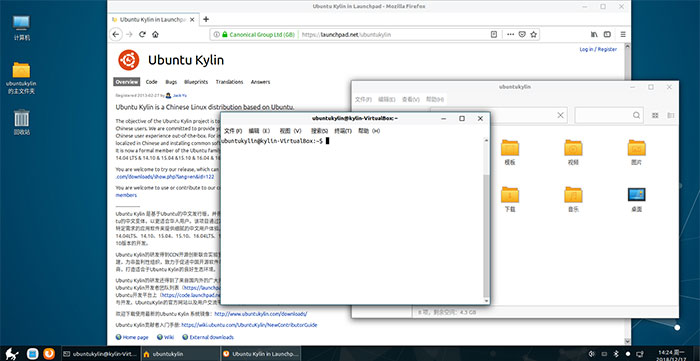This screenshot has height=361, width=700.
Task: Open terminal 编辑(E) menu
Action: click(x=259, y=131)
